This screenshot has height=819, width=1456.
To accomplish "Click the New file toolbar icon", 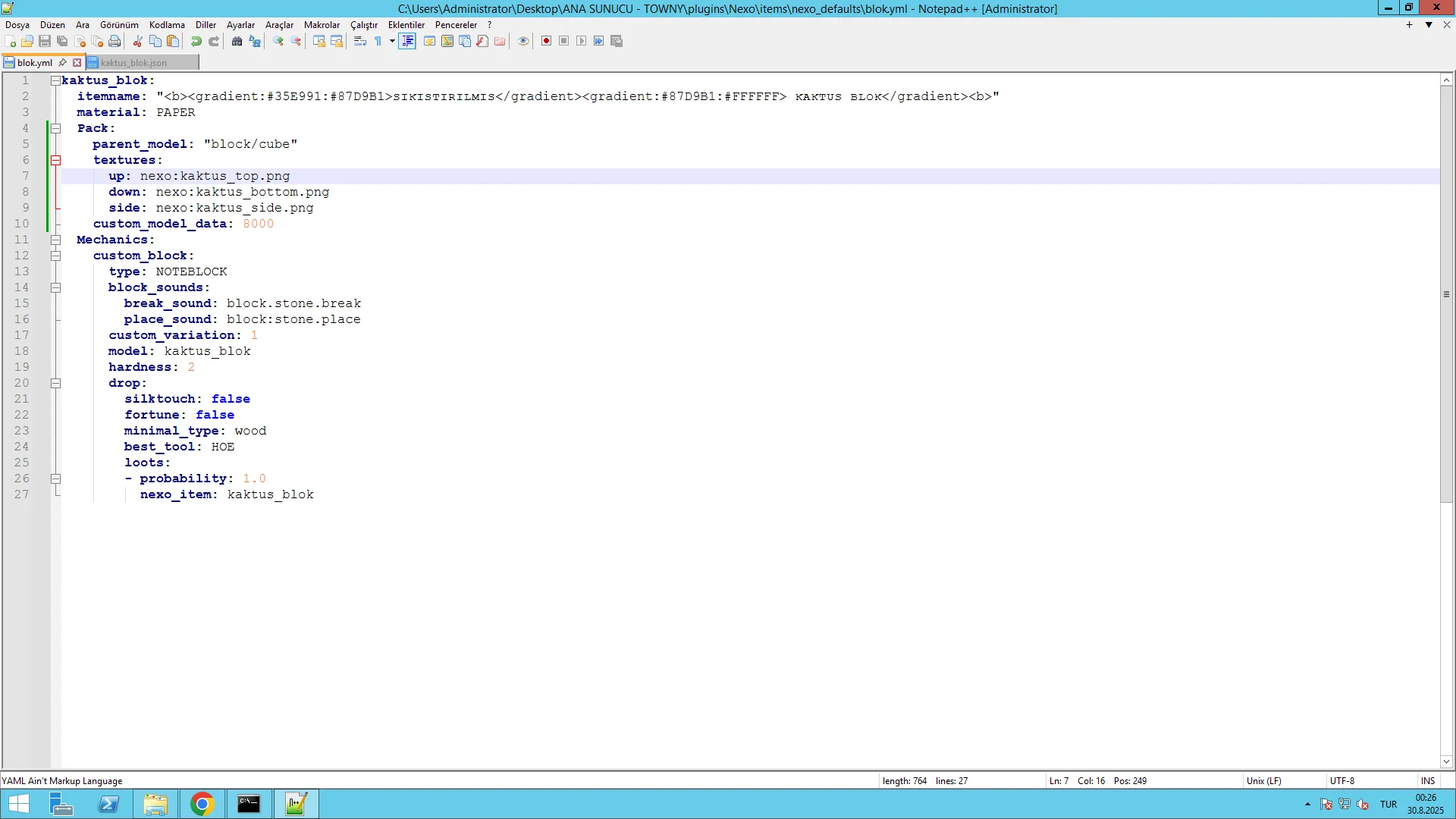I will [10, 41].
